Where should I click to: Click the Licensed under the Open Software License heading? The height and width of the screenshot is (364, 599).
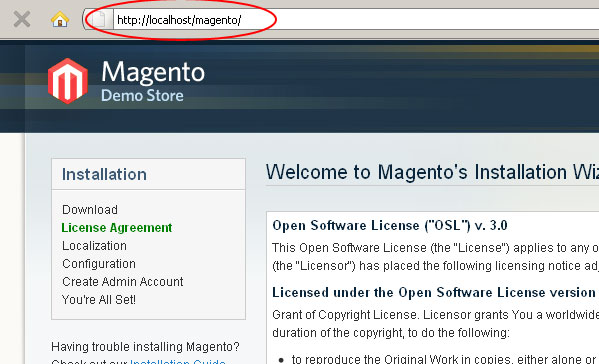tap(434, 293)
